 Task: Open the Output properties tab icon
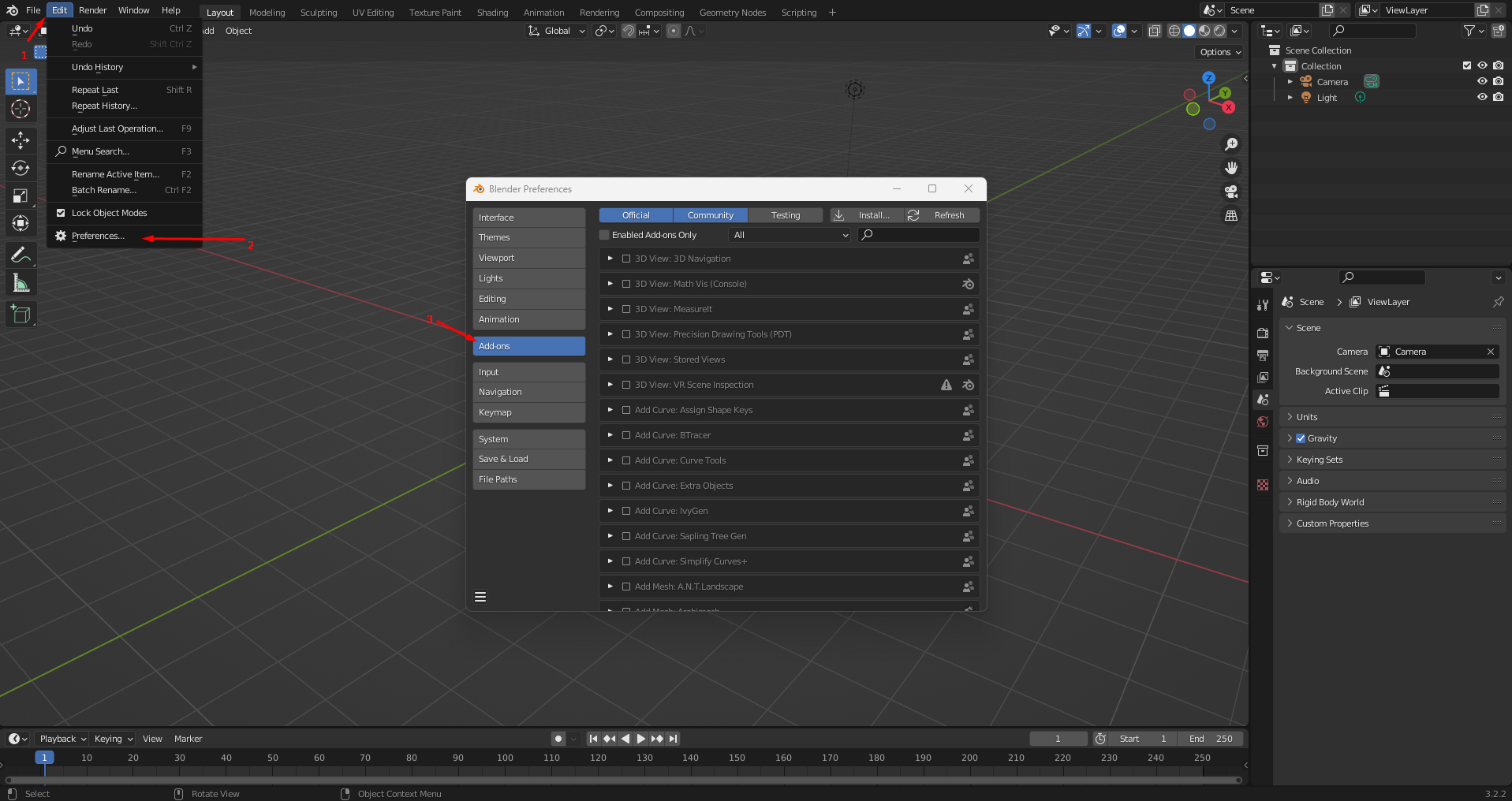tap(1263, 356)
